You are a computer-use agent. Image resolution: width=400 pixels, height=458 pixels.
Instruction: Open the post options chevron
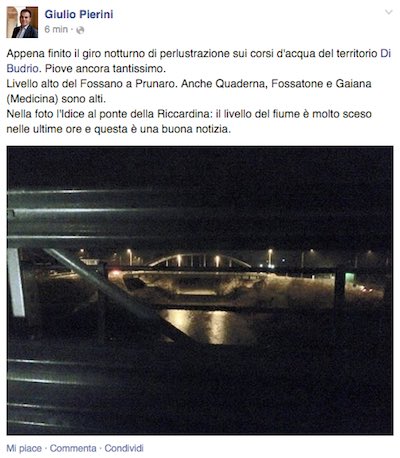coord(388,12)
